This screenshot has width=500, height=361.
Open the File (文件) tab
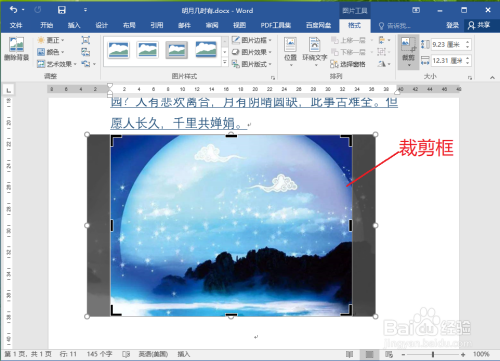16,25
